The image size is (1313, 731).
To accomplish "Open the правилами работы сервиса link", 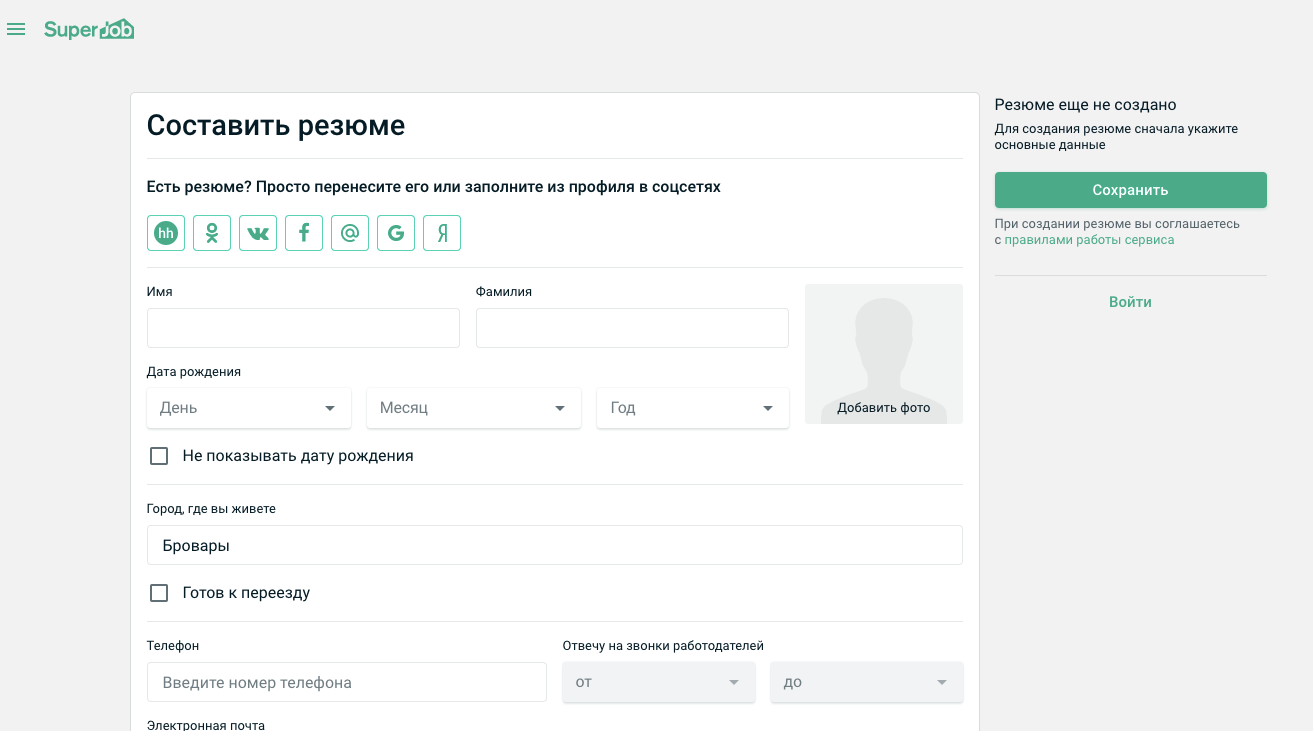I will (x=1089, y=240).
